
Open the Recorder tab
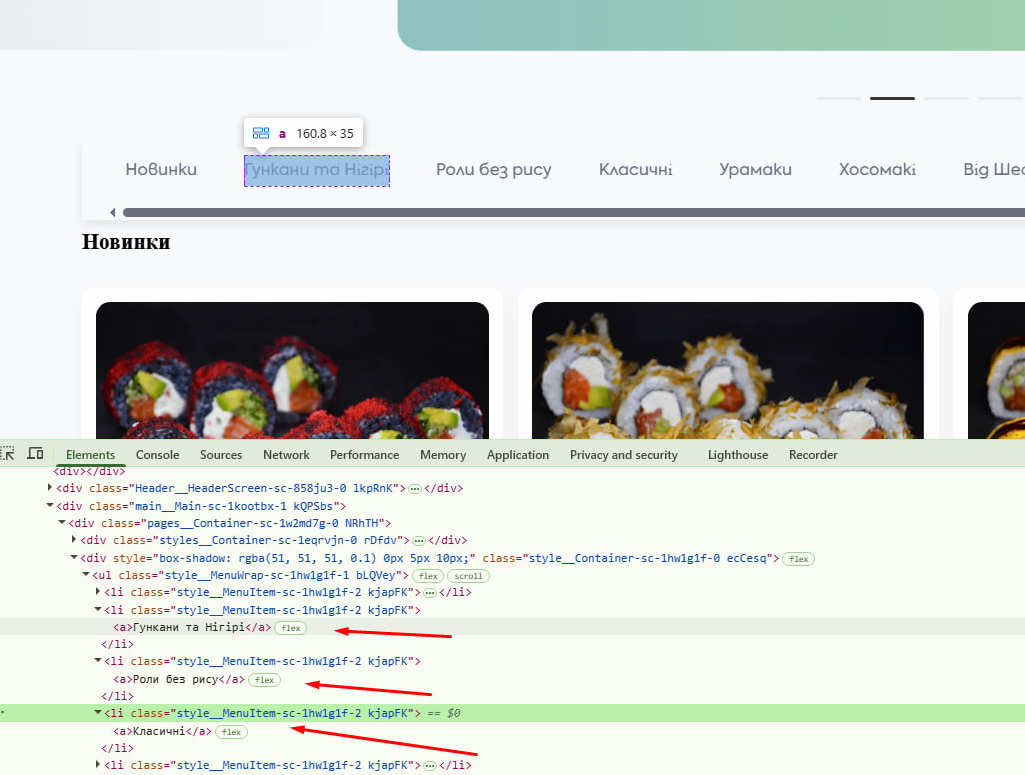[x=813, y=455]
